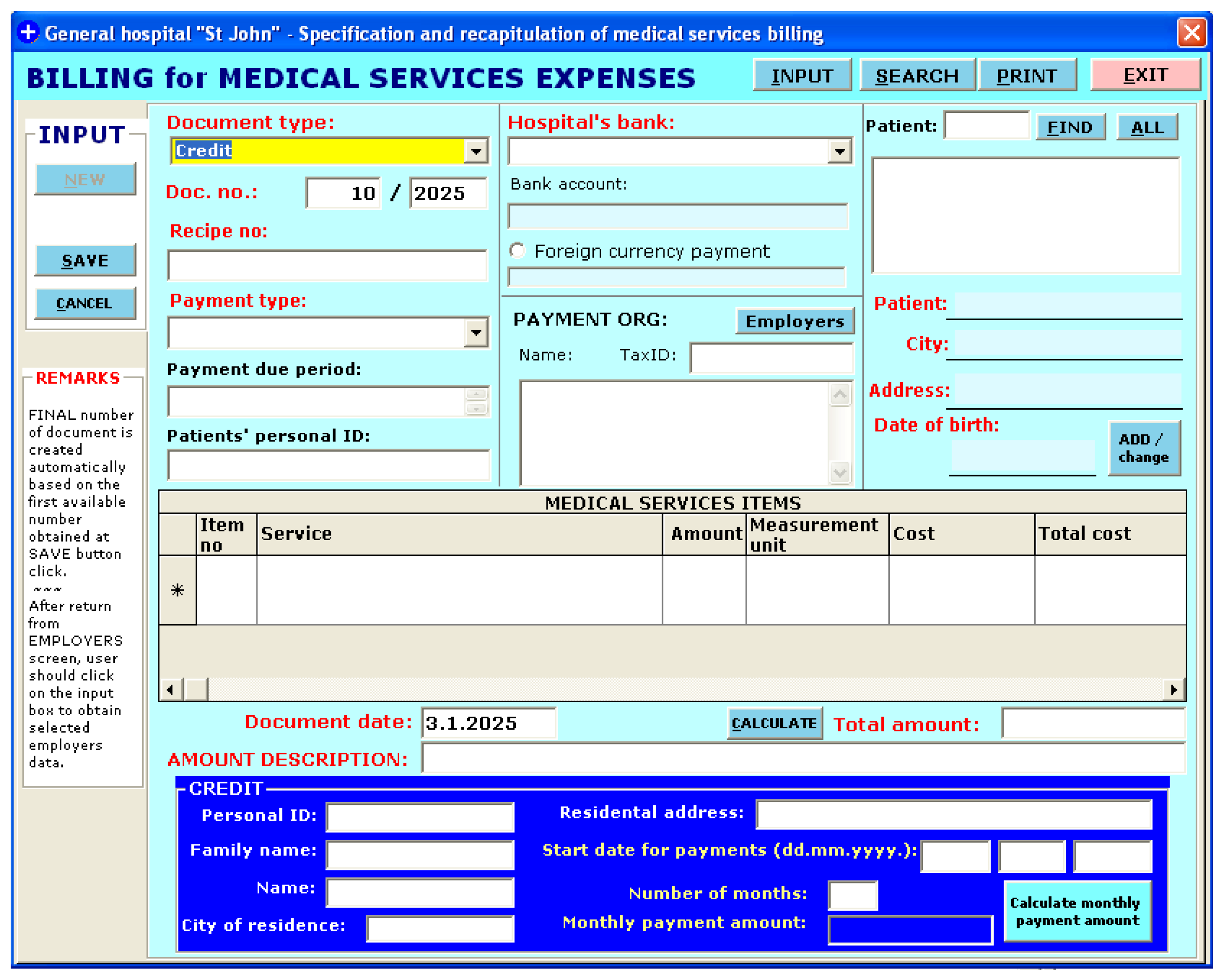Click the CALCULATE button
This screenshot has height=980, width=1222.
774,723
